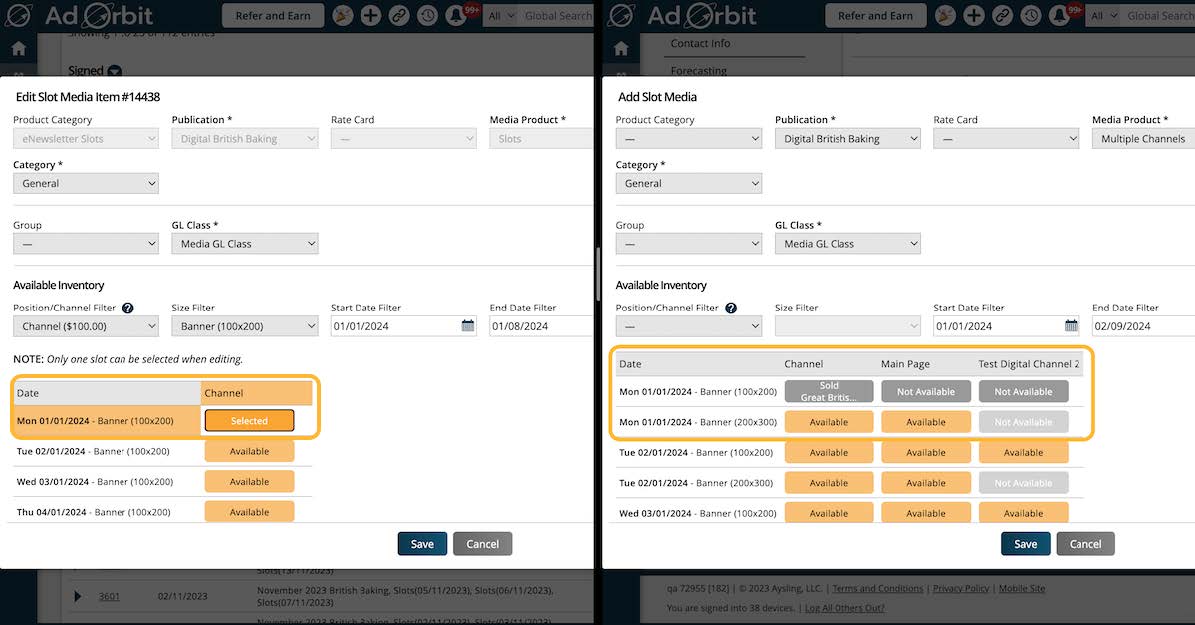The width and height of the screenshot is (1195, 625).
Task: Click the party popper icon in the right window's top bar
Action: click(x=945, y=15)
